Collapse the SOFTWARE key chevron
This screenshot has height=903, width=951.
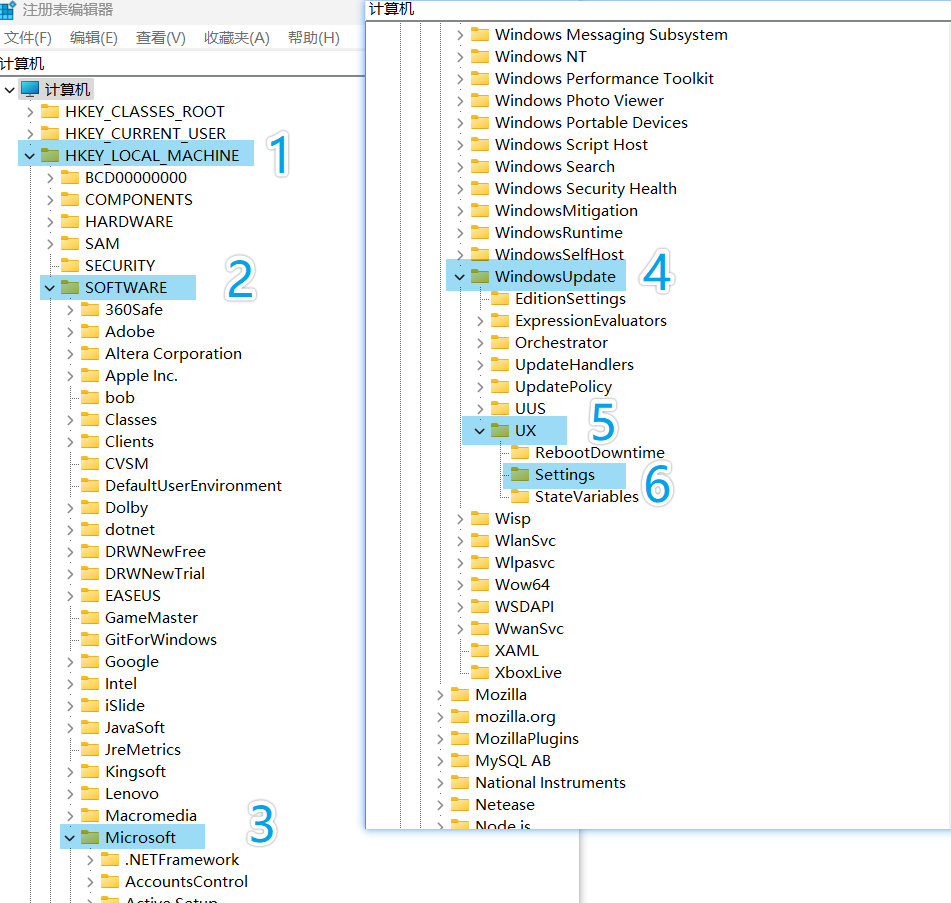50,288
